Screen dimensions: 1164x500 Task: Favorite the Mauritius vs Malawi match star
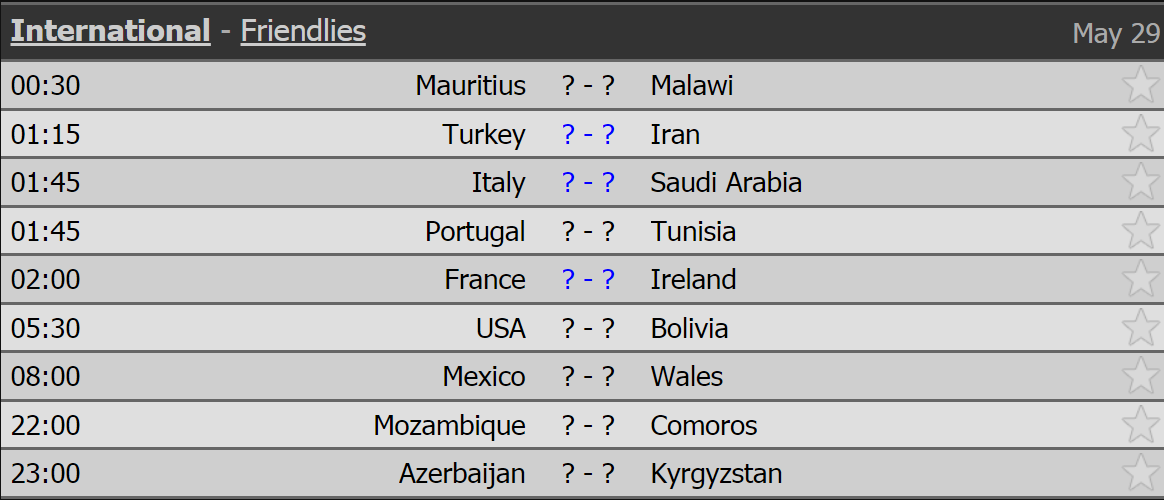coord(1140,85)
